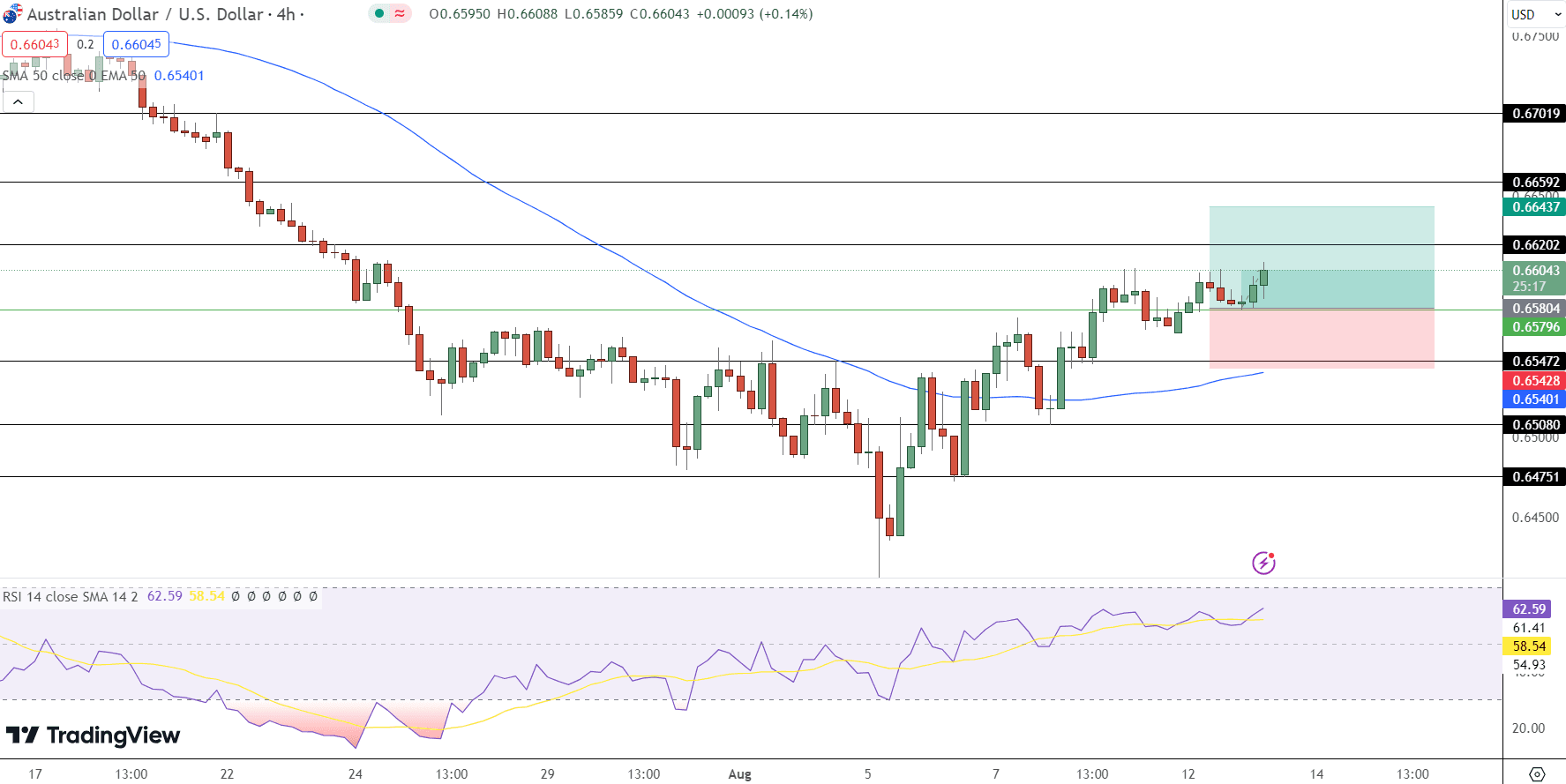Open the USD currency dropdown

[x=1536, y=14]
